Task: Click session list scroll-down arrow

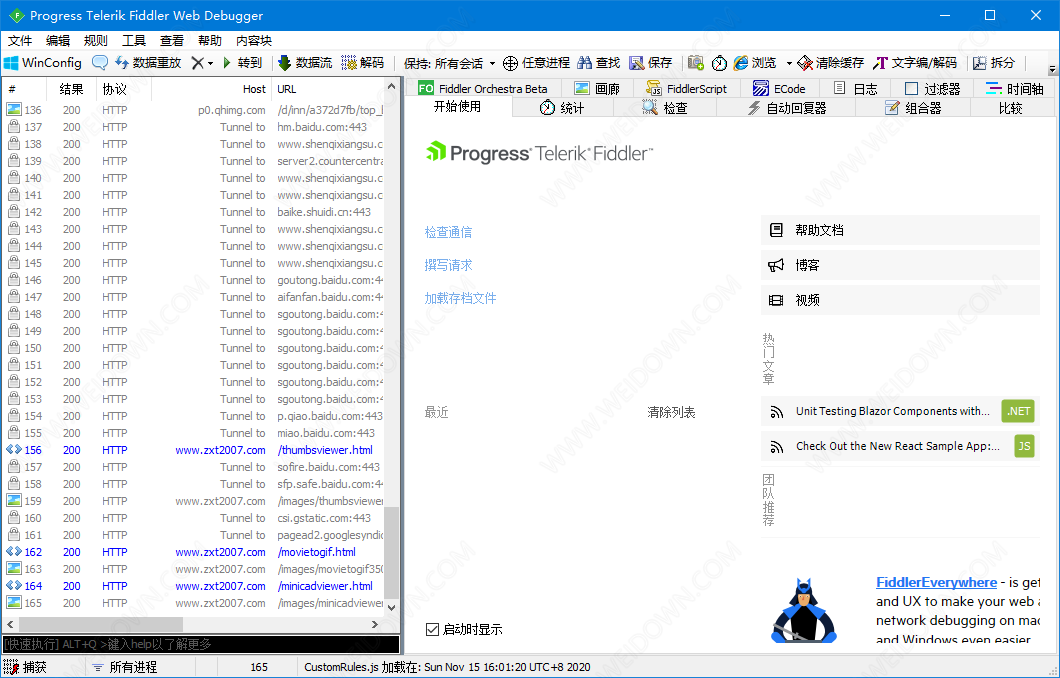Action: tap(391, 607)
